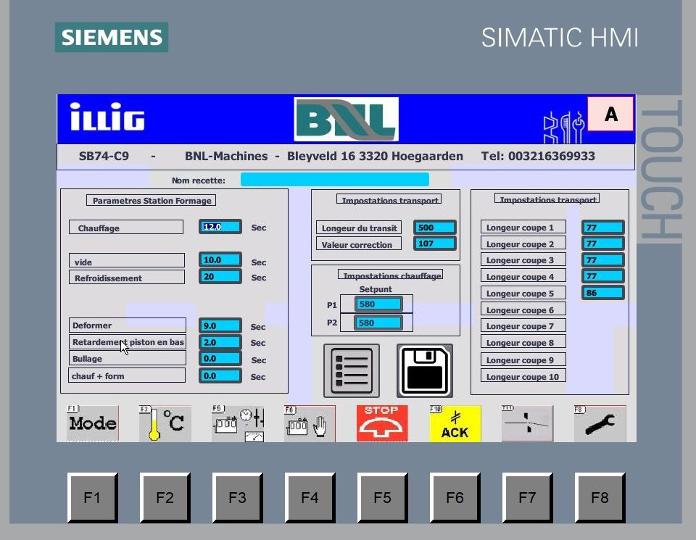Open the wrench maintenance icon
The image size is (696, 540).
[600, 423]
